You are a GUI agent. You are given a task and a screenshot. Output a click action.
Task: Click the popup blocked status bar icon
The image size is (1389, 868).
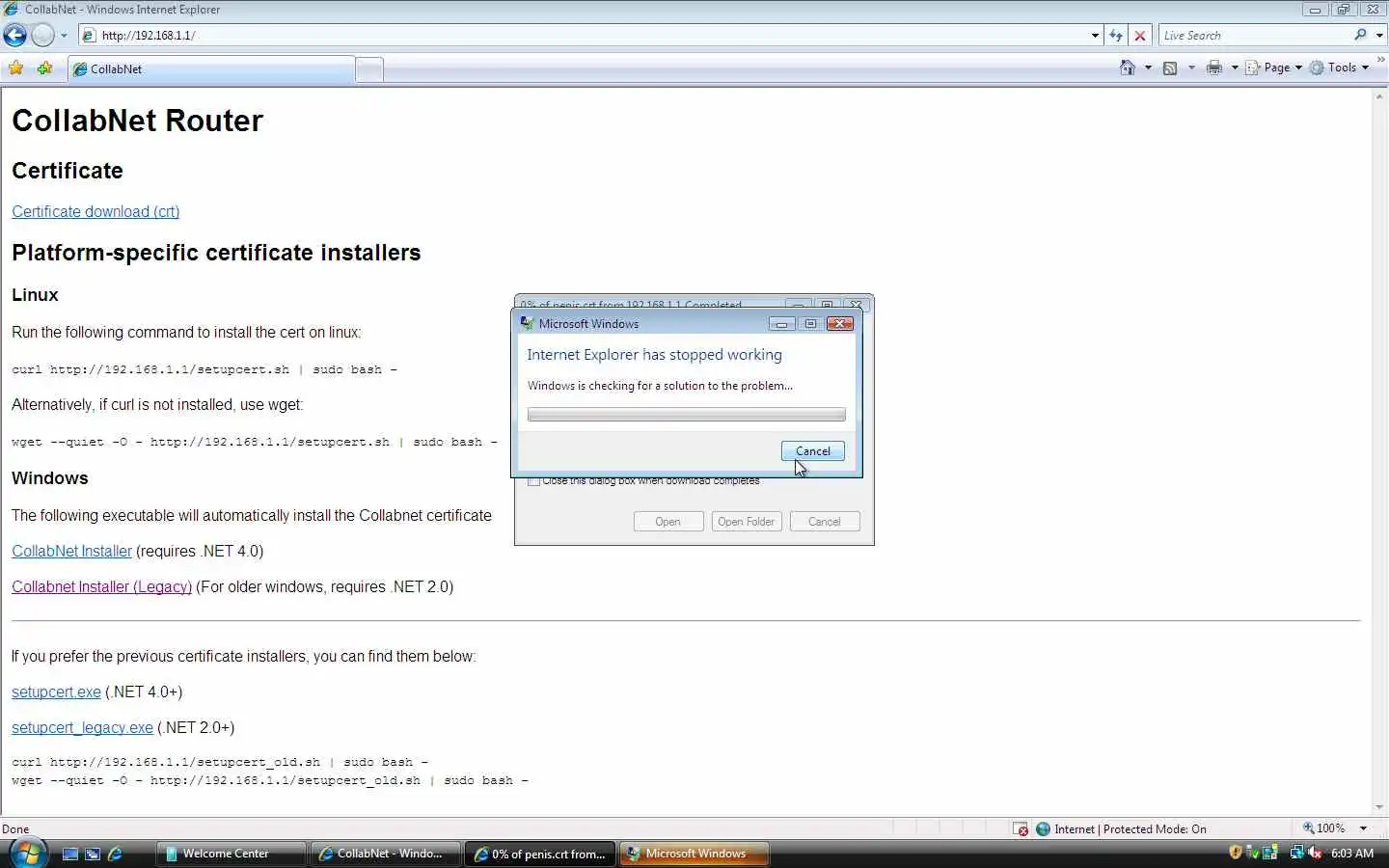click(x=1021, y=829)
